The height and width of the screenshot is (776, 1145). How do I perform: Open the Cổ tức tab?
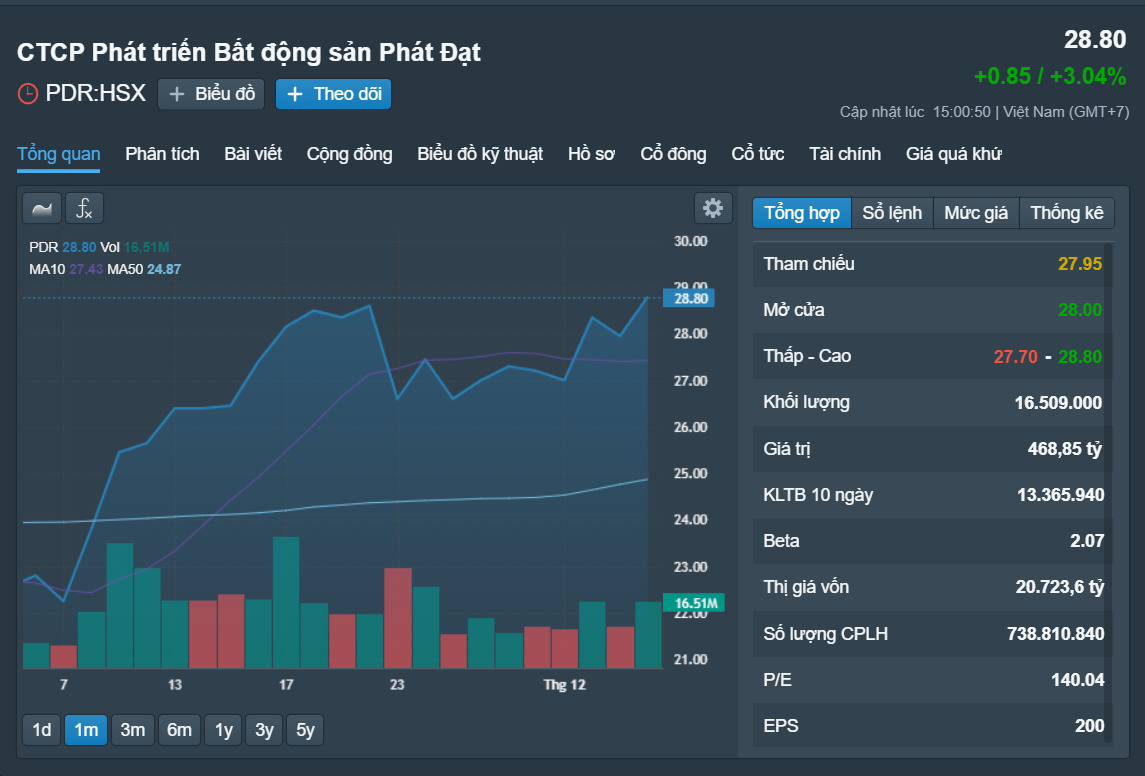click(757, 154)
